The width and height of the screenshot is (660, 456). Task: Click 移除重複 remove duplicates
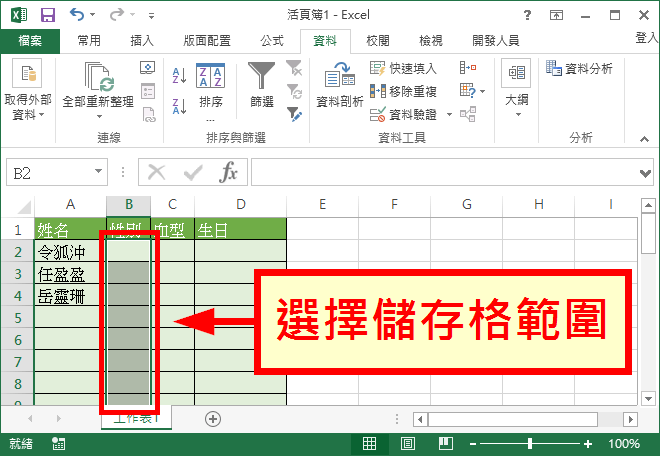click(x=403, y=91)
